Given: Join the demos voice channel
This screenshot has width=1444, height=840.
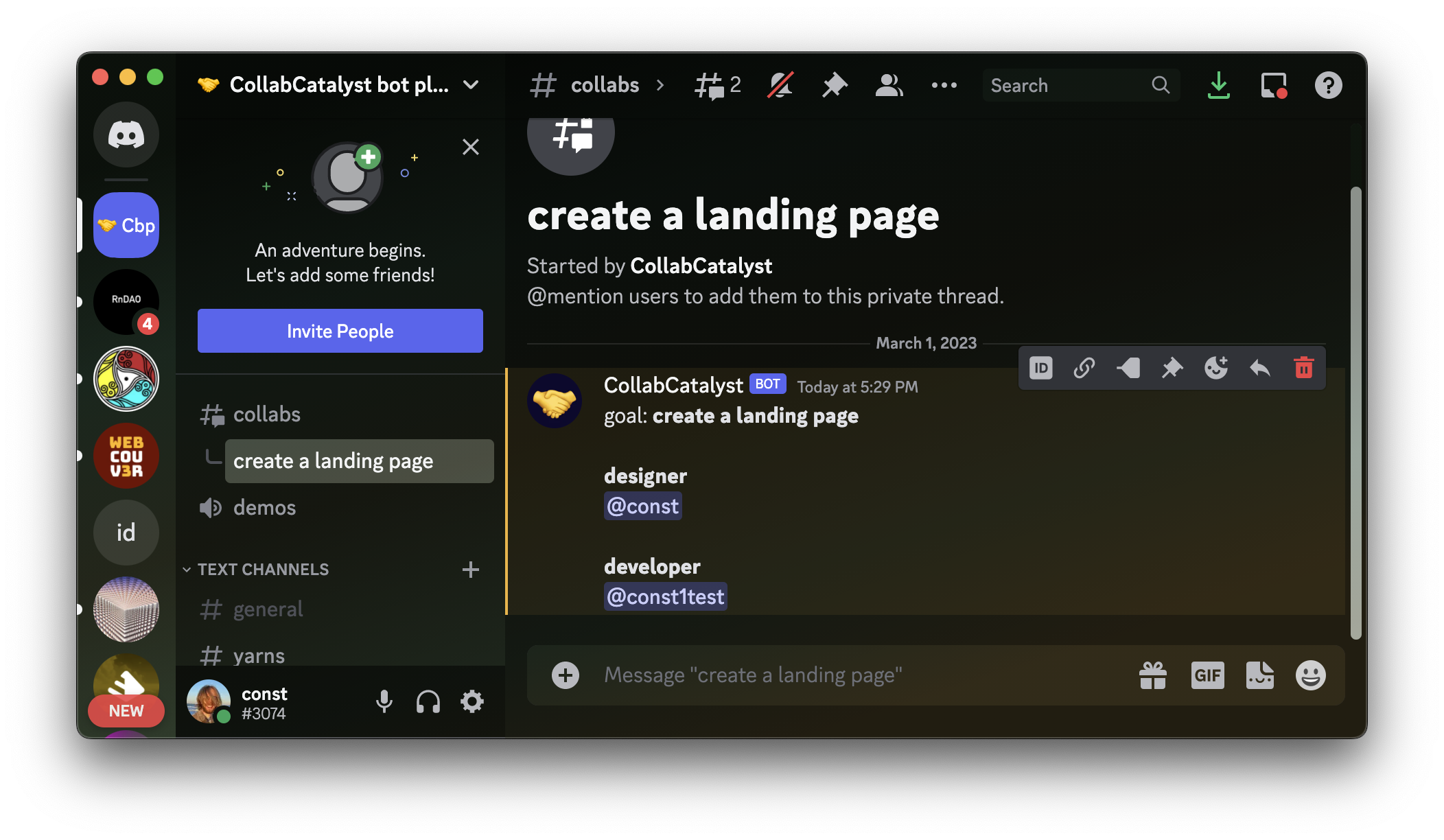Looking at the screenshot, I should [340, 508].
